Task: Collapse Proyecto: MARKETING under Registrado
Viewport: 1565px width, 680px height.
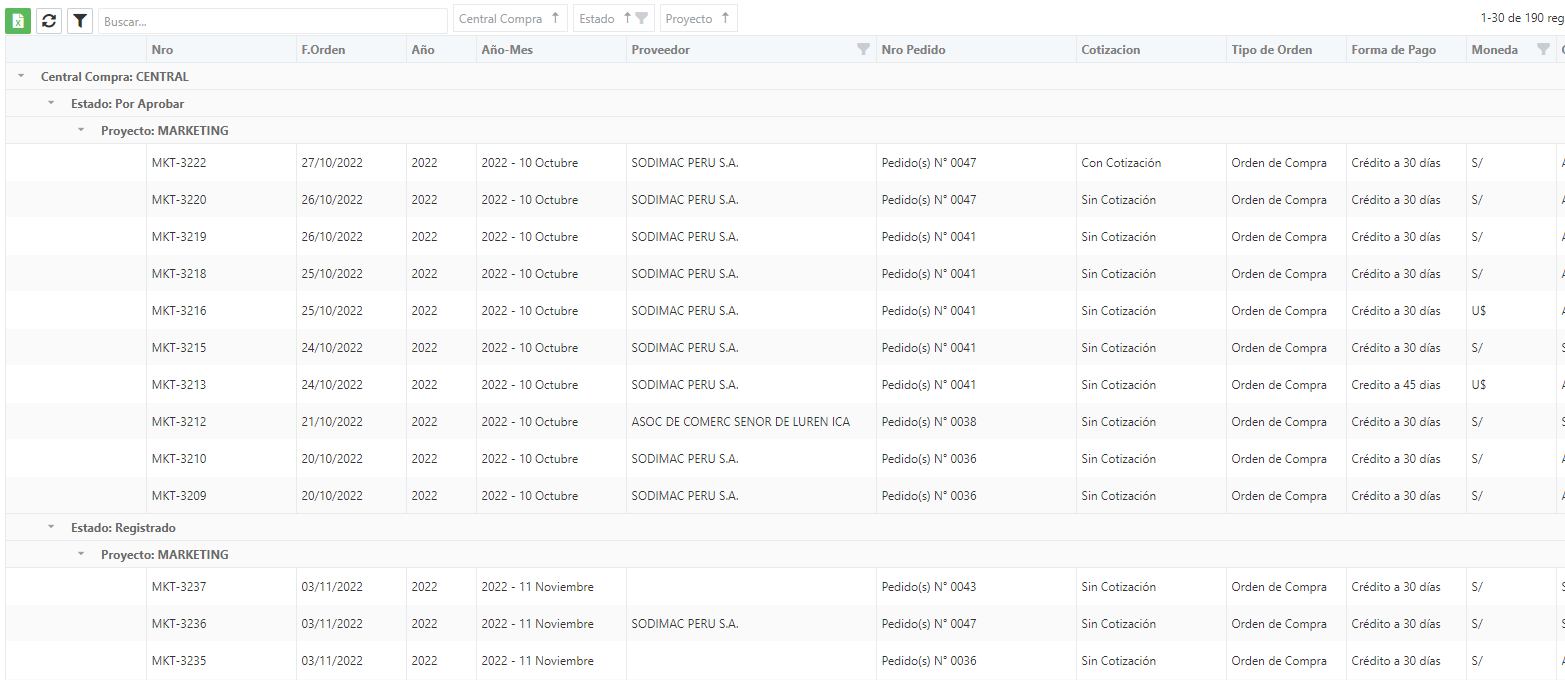Action: [x=81, y=554]
